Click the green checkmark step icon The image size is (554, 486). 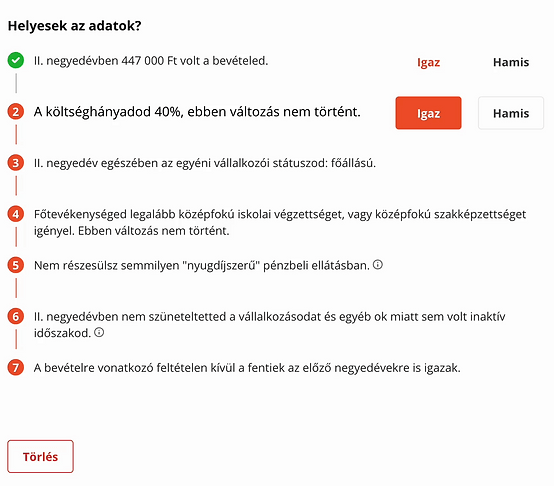[16, 60]
